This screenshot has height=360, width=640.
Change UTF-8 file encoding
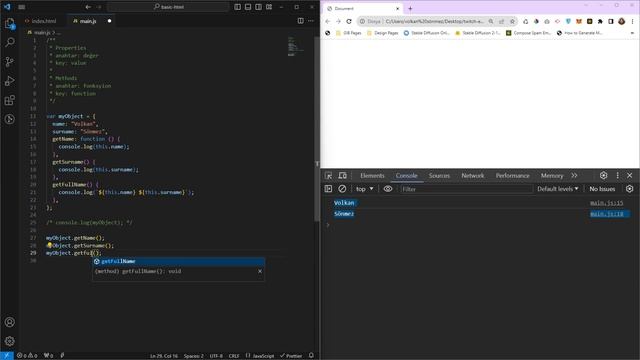[x=216, y=356]
